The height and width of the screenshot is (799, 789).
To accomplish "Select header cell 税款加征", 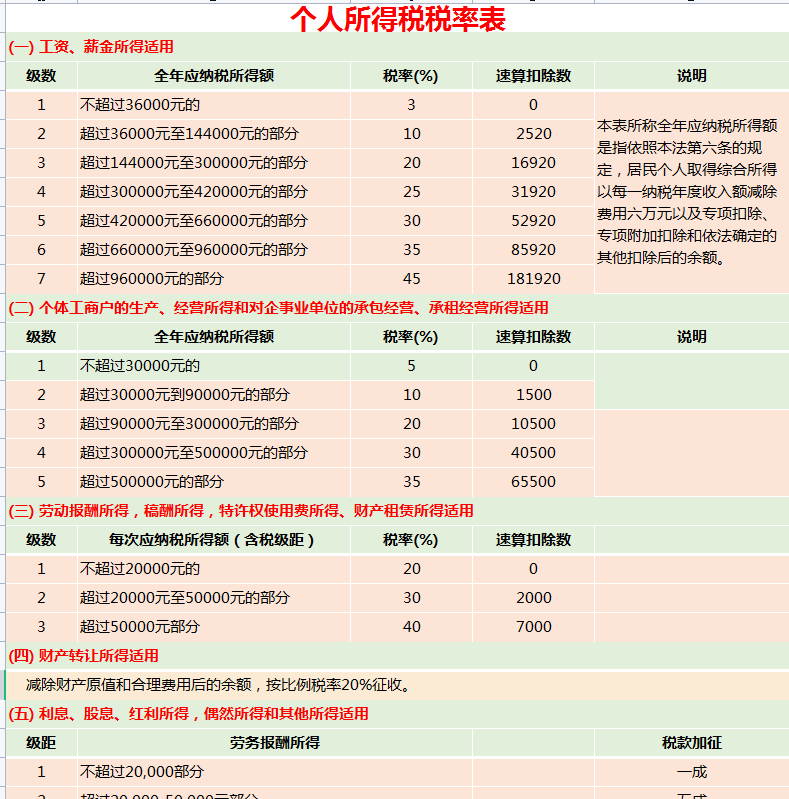I will (x=692, y=743).
